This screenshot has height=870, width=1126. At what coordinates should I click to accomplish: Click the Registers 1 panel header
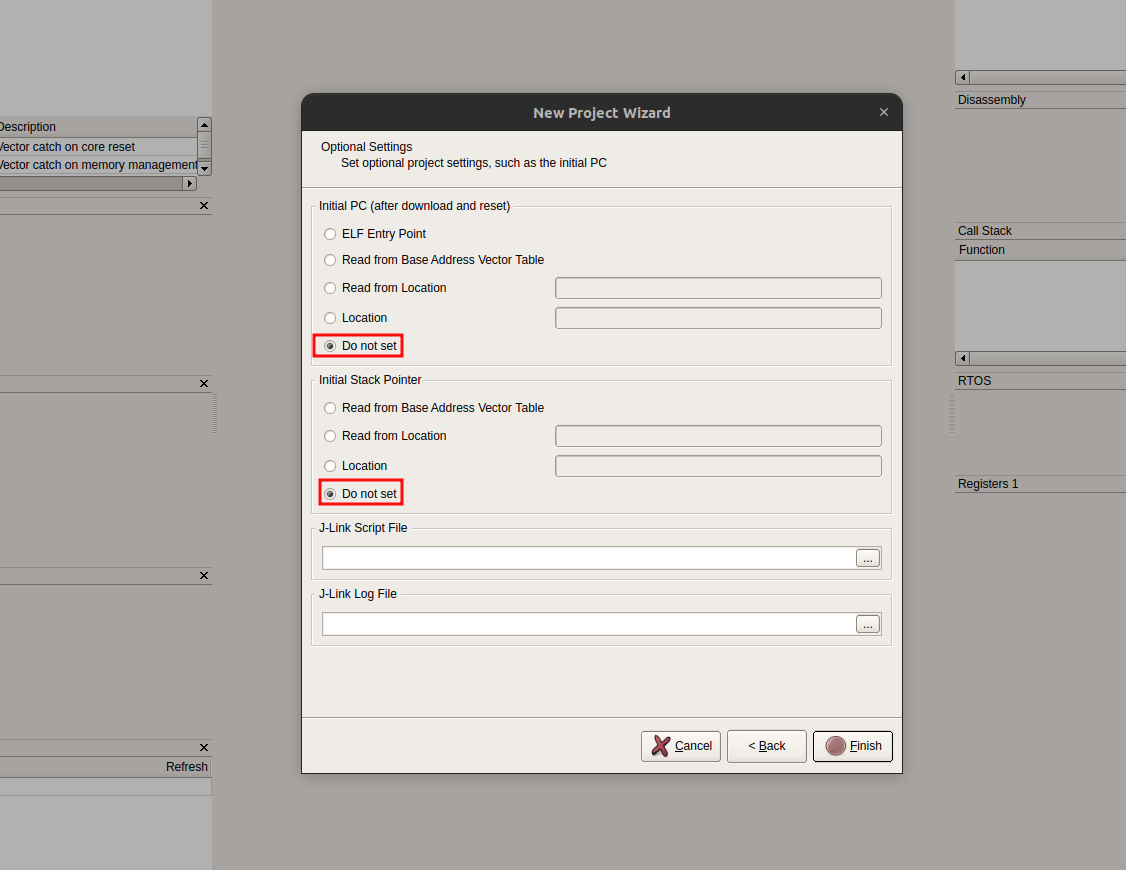coord(988,484)
